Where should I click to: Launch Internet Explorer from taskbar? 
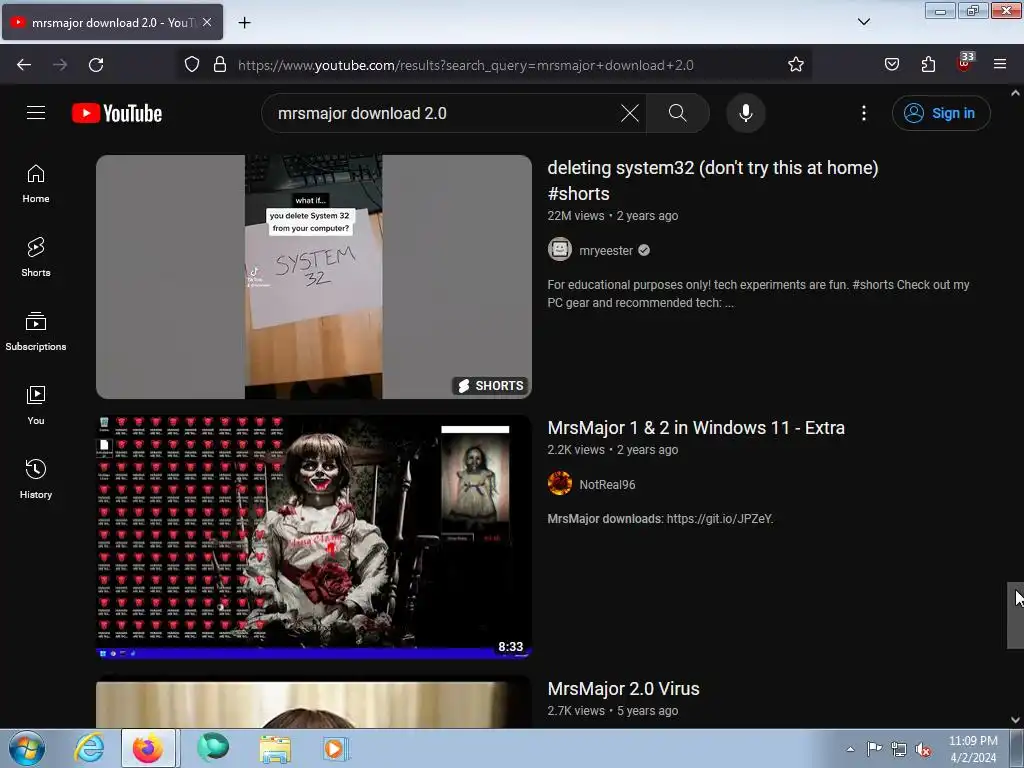pyautogui.click(x=89, y=748)
